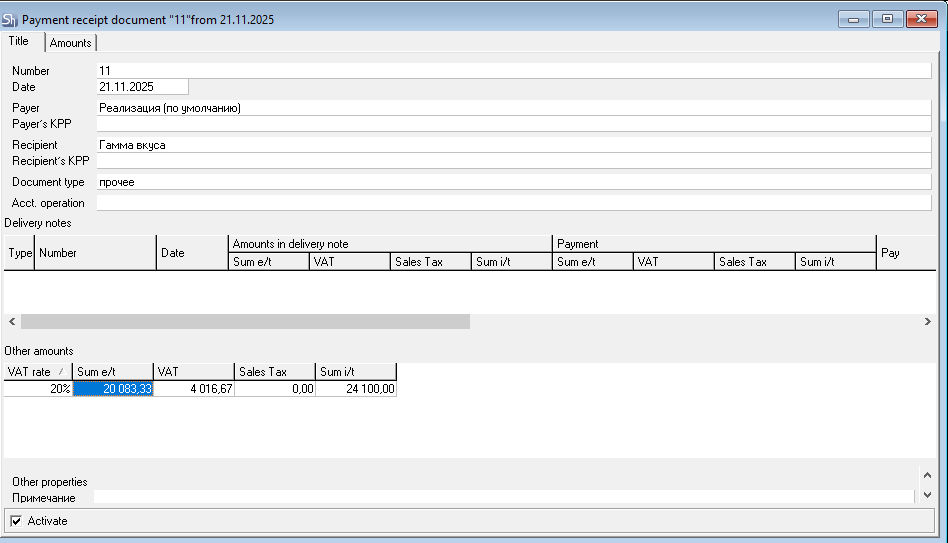Click the Number input field

513,71
